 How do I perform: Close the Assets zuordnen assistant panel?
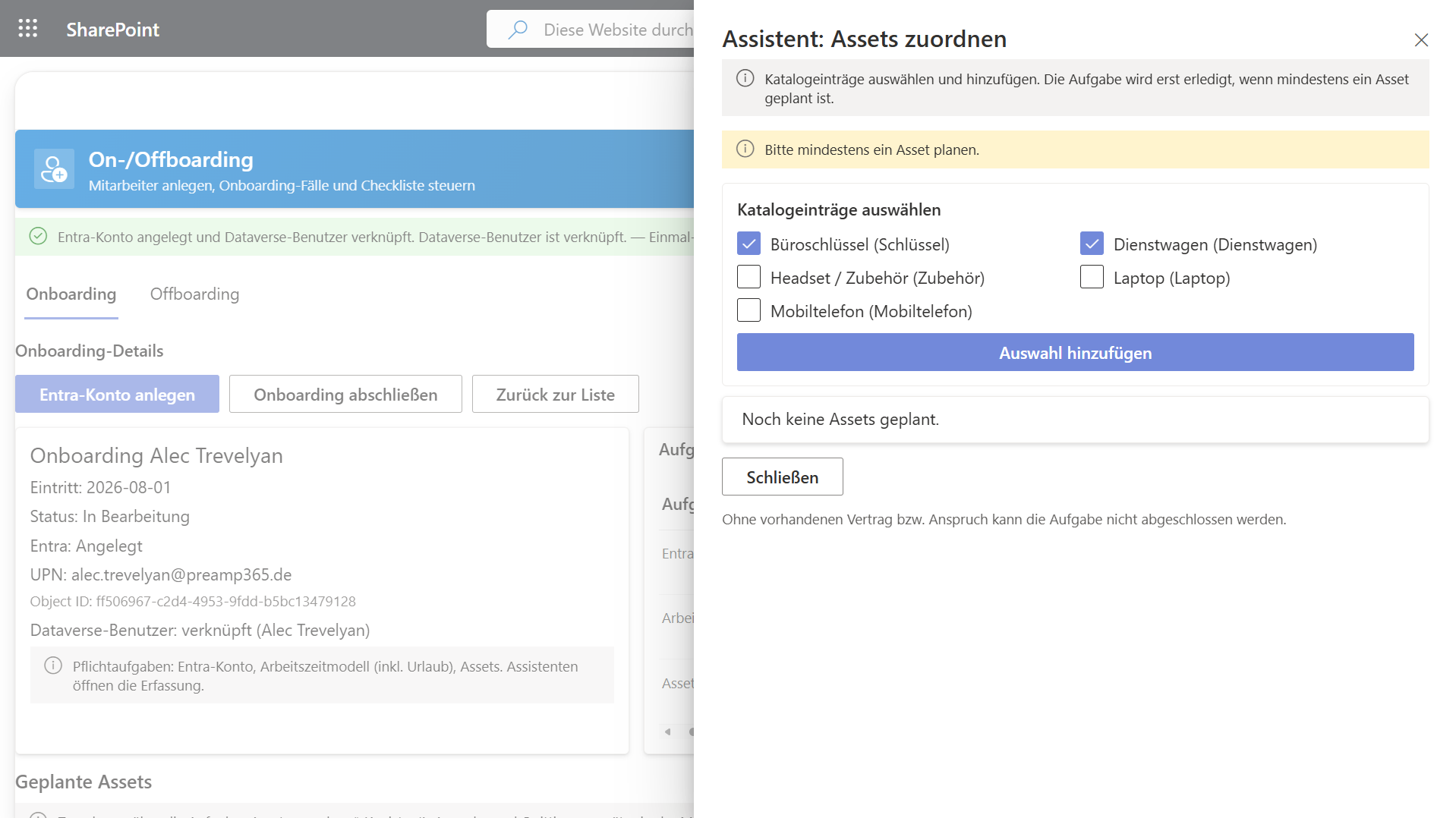(x=1421, y=39)
